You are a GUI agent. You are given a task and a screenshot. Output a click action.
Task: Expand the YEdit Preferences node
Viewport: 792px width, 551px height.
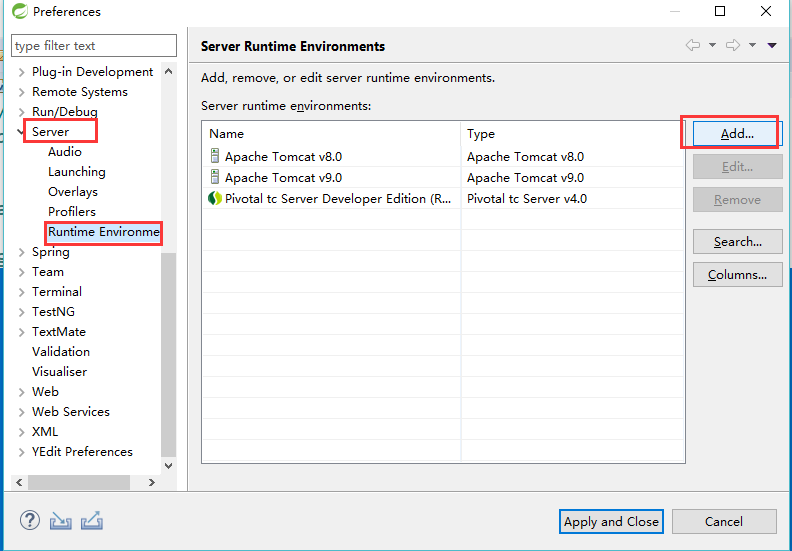21,452
